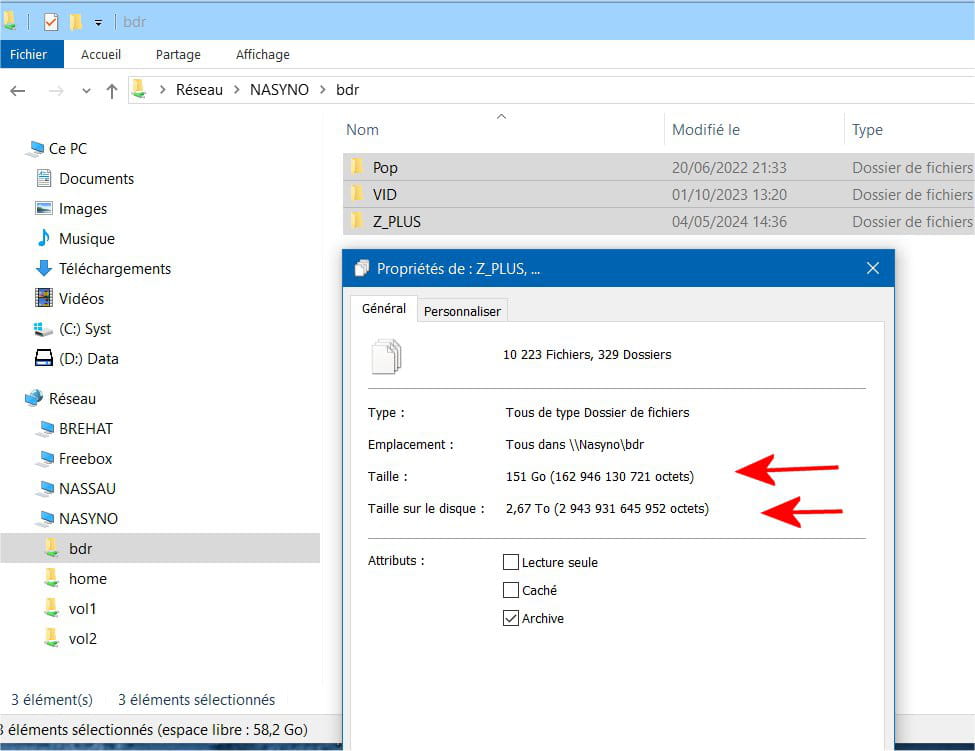Click the Explorer window folder icon in title bar
The image size is (975, 751).
click(x=9, y=22)
